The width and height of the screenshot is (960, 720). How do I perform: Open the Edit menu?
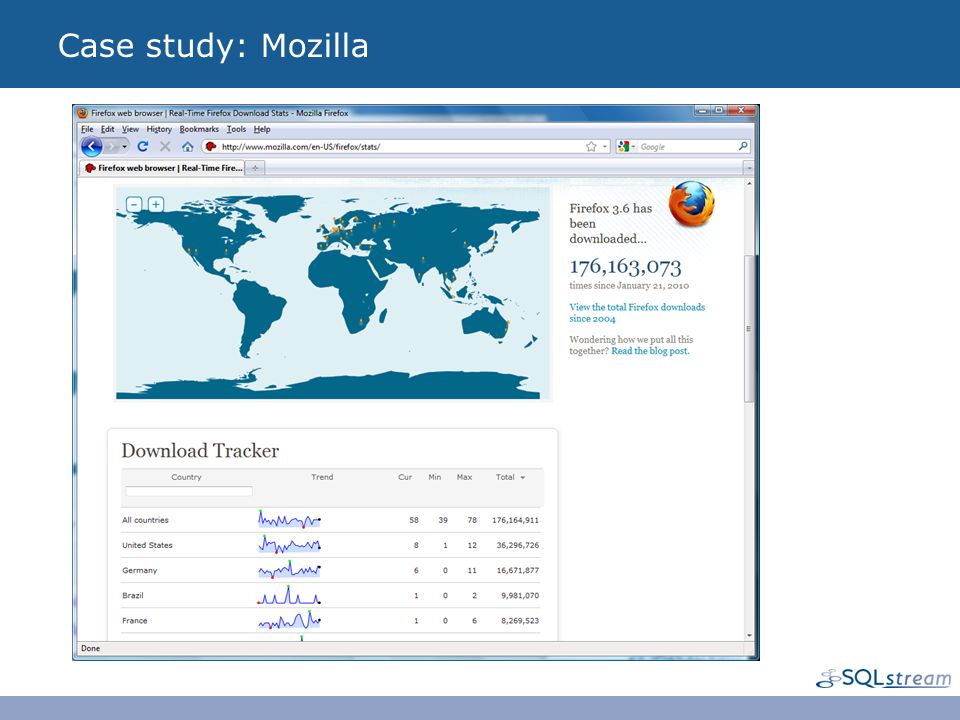click(x=108, y=129)
